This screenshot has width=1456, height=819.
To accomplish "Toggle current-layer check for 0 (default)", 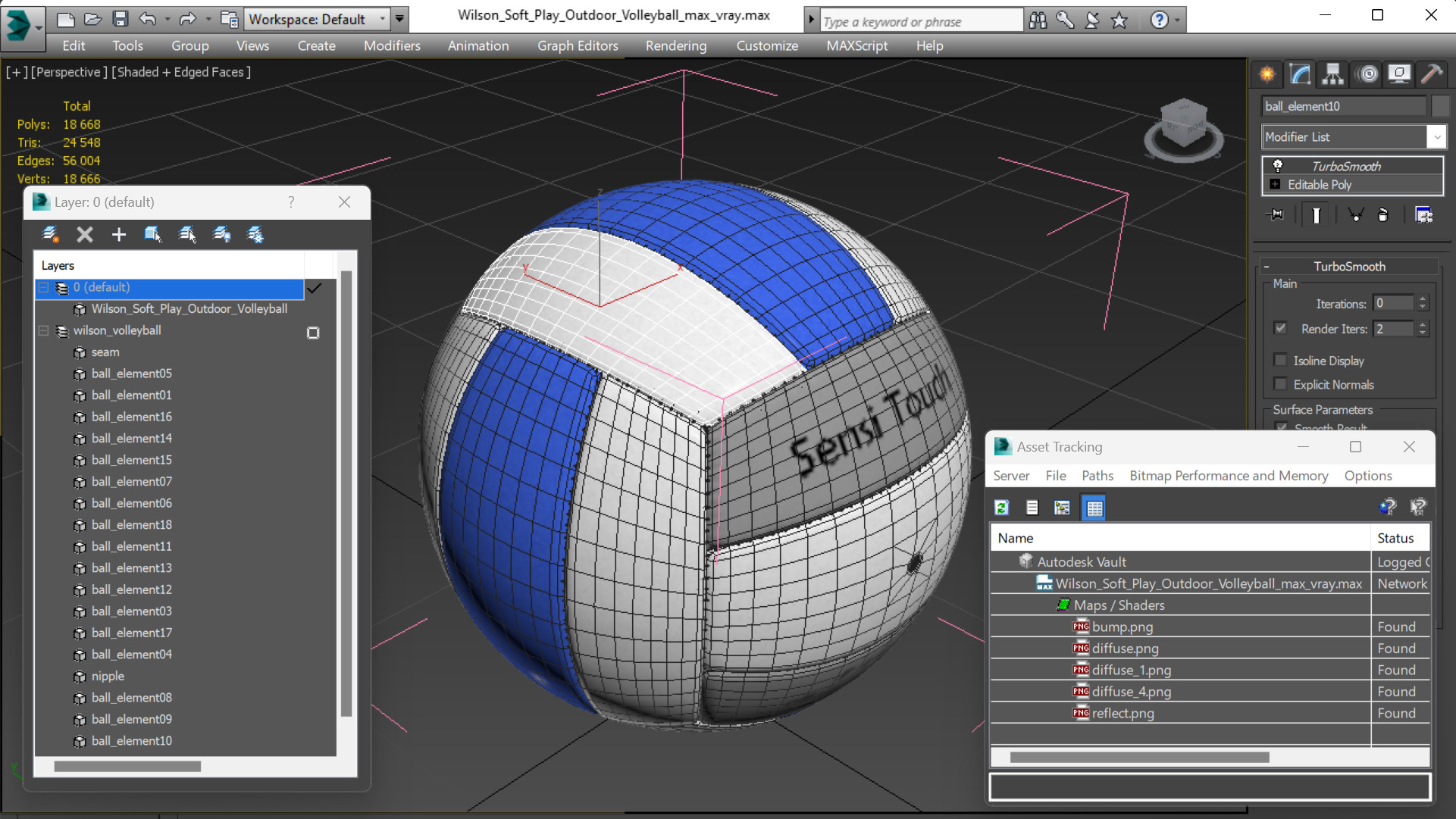I will pos(314,288).
